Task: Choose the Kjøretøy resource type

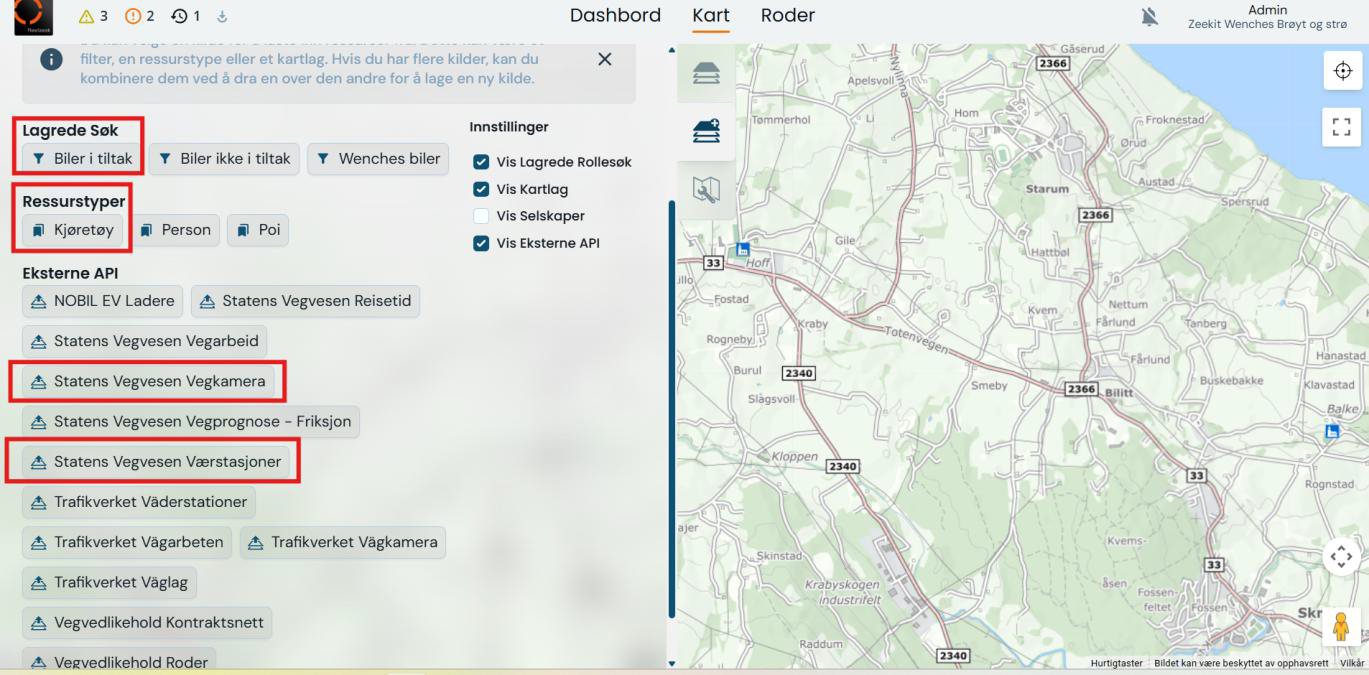Action: point(72,230)
